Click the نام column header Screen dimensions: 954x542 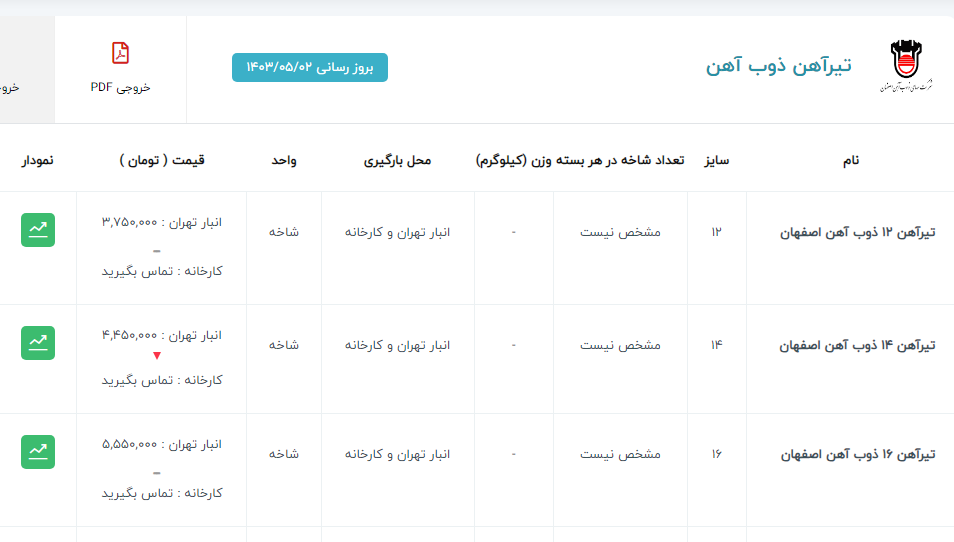click(x=851, y=160)
